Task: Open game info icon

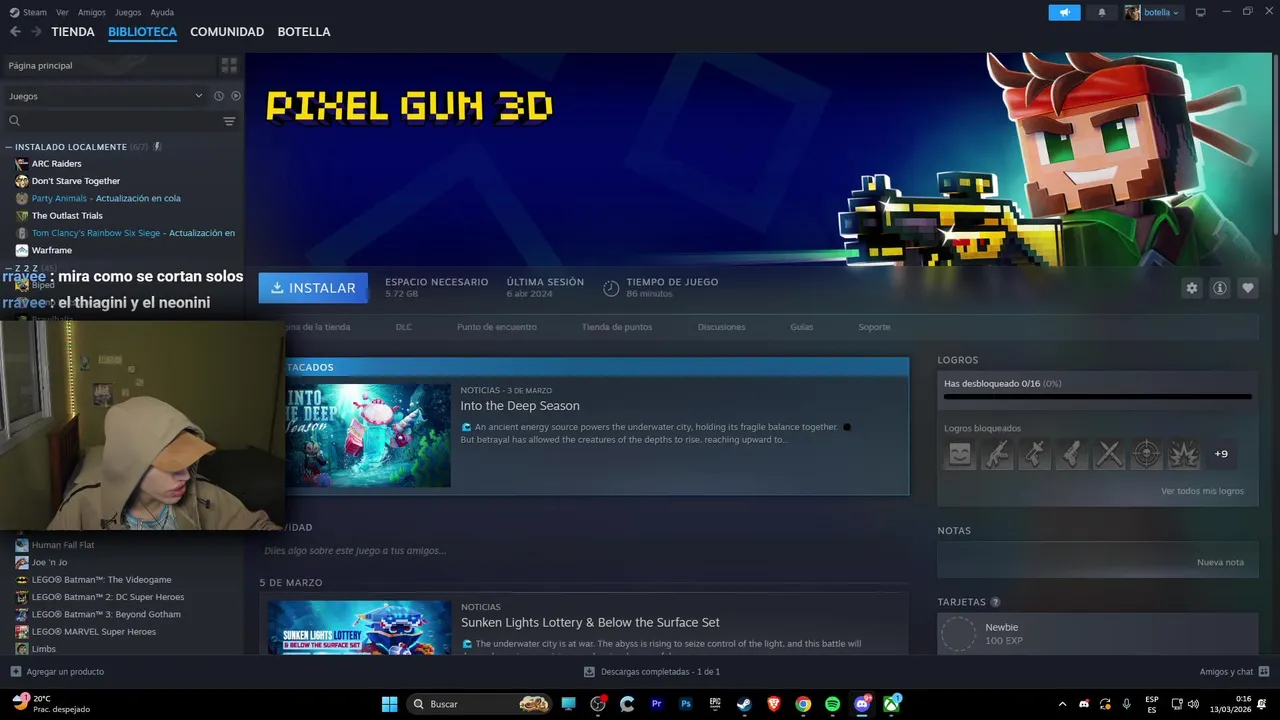Action: [1219, 288]
